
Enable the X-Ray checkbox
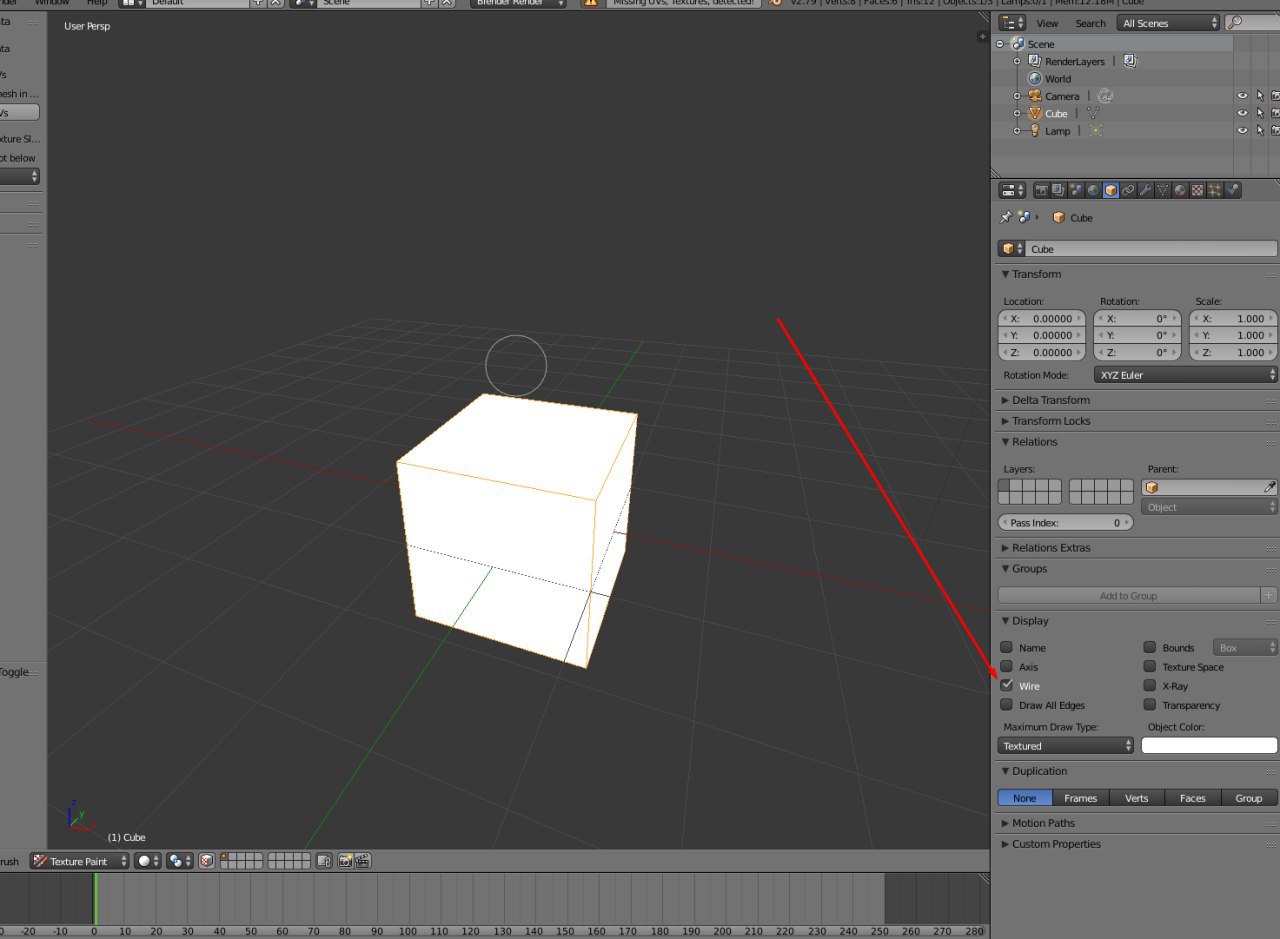[1150, 685]
